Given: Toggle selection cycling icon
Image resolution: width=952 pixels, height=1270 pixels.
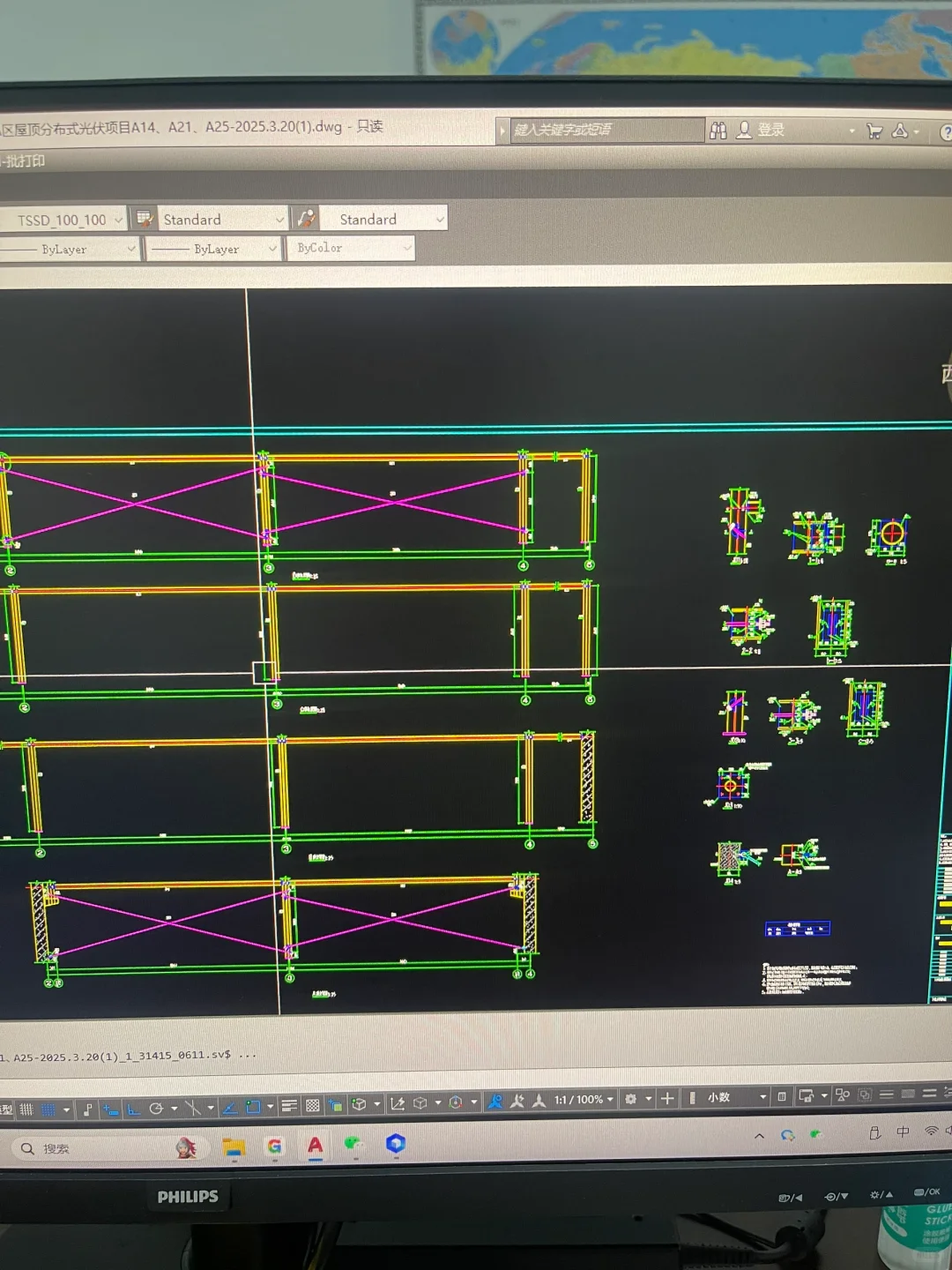Looking at the screenshot, I should coord(335,1104).
